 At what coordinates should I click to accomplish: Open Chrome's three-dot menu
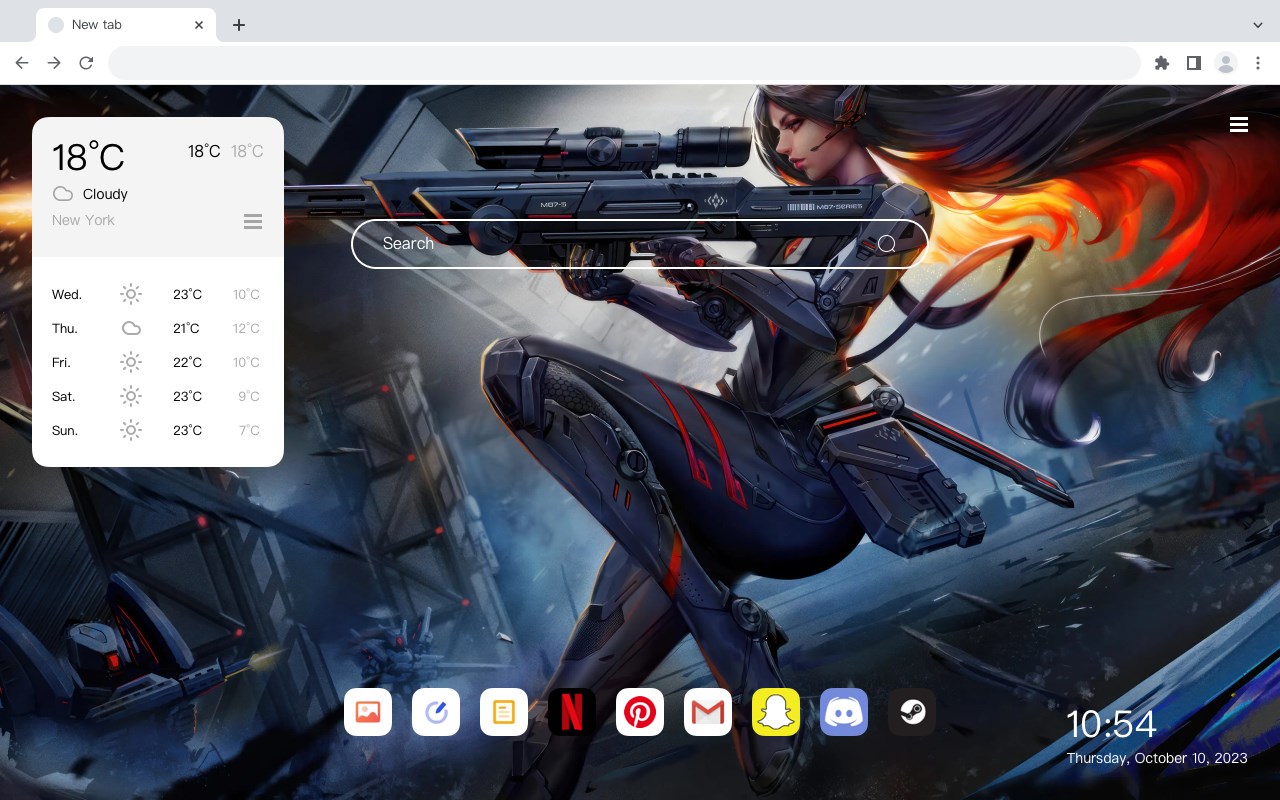click(1258, 63)
